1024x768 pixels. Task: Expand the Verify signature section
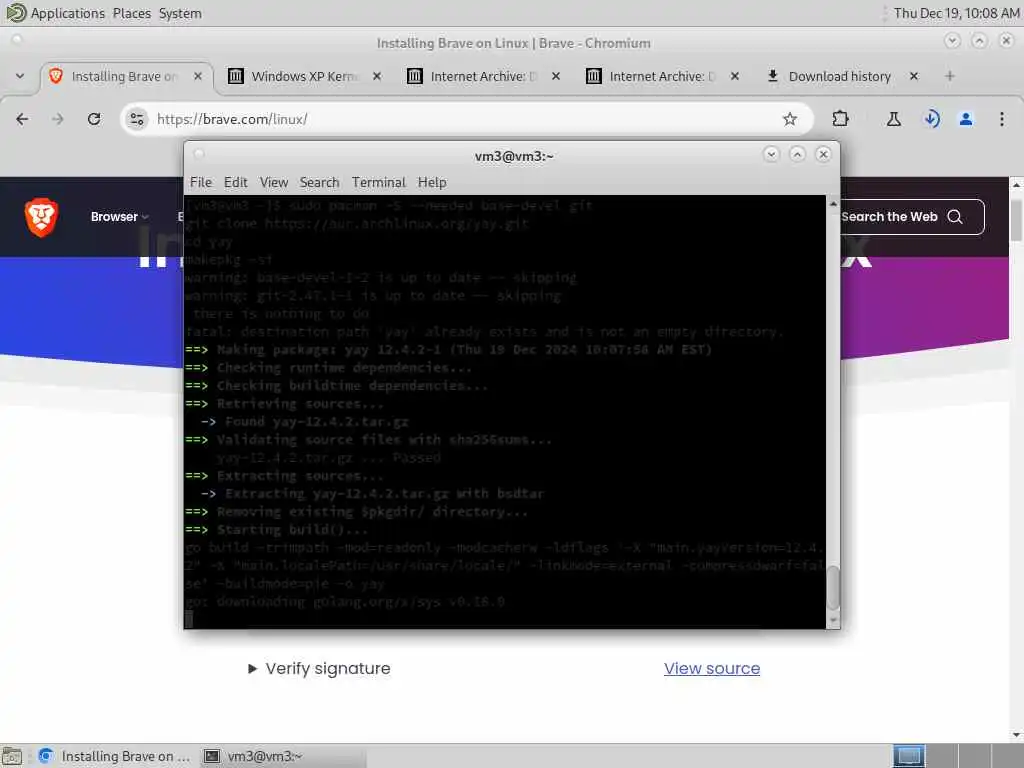point(319,668)
